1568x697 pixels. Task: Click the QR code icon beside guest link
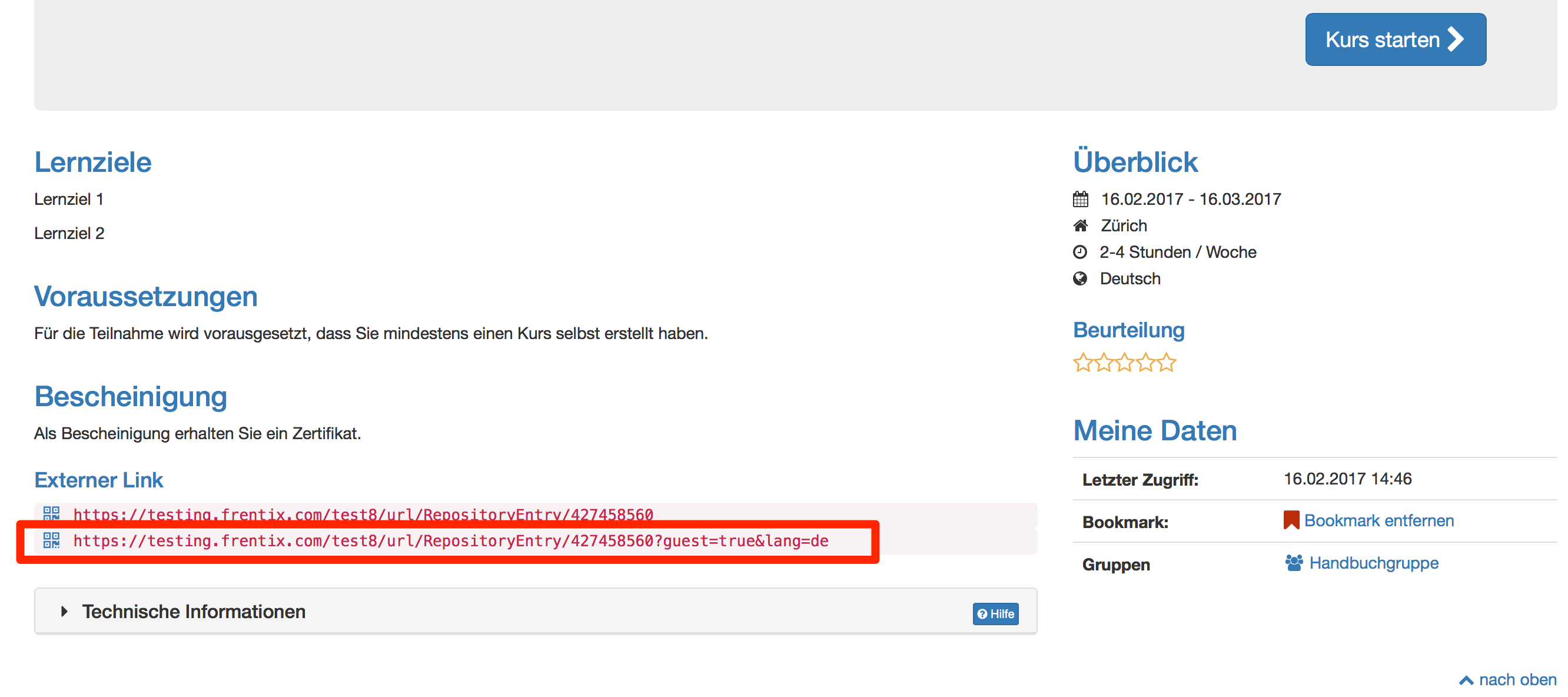51,540
